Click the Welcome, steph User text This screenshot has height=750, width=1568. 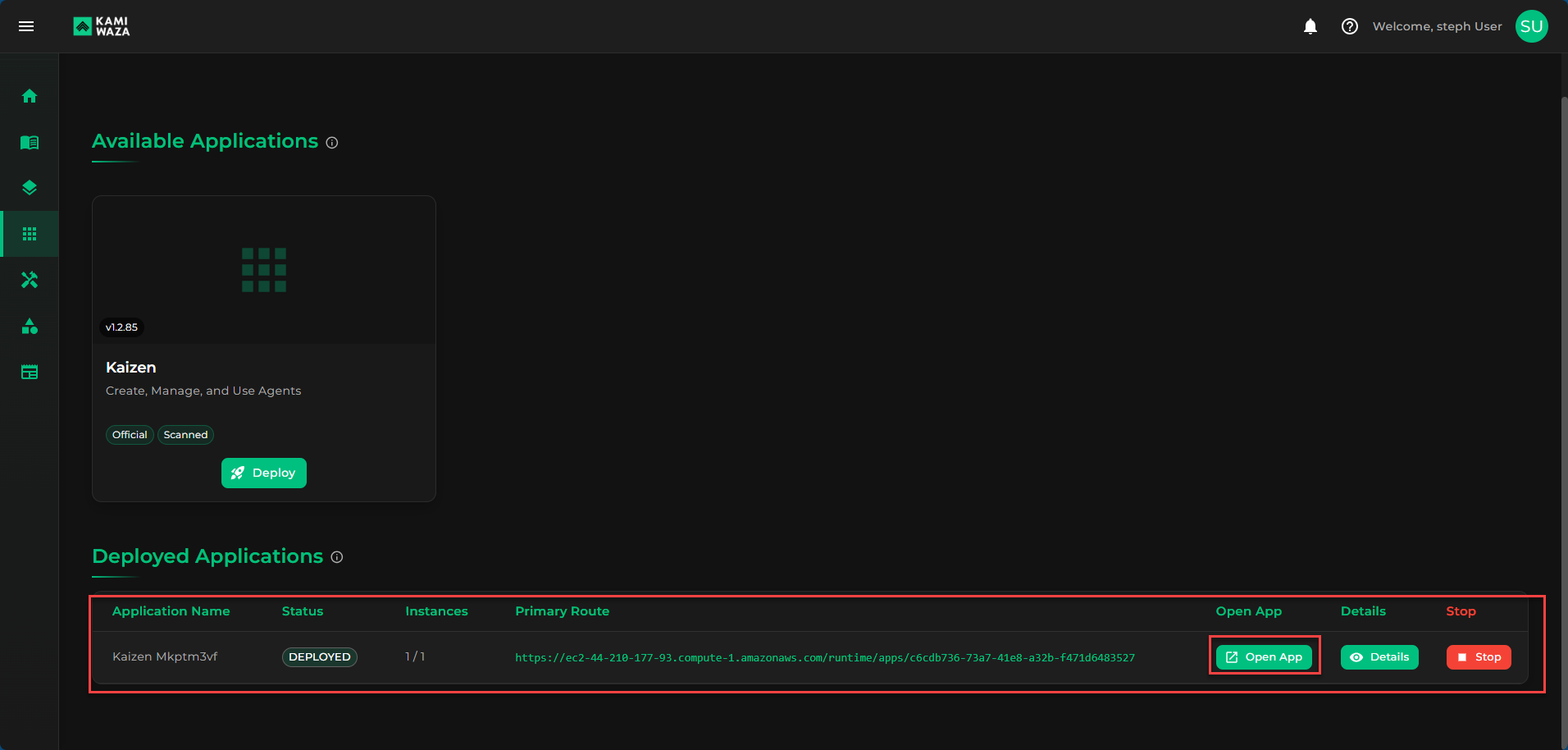pos(1438,26)
